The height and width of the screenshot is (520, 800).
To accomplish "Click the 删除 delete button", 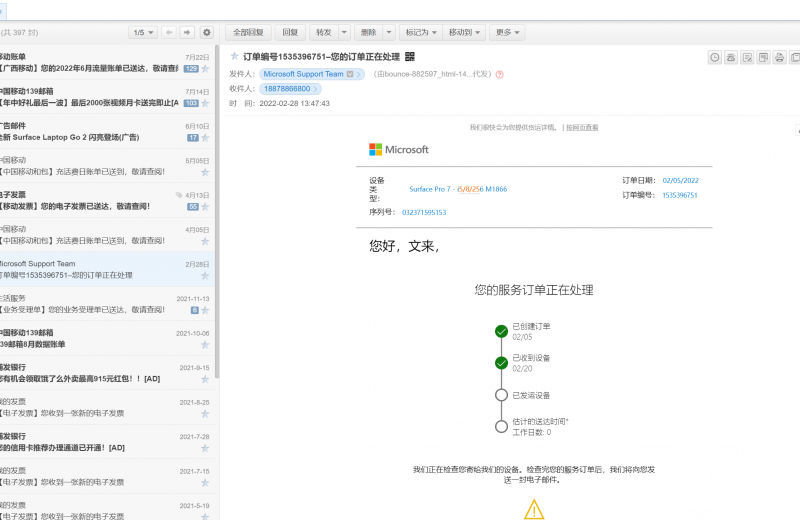I will [368, 33].
